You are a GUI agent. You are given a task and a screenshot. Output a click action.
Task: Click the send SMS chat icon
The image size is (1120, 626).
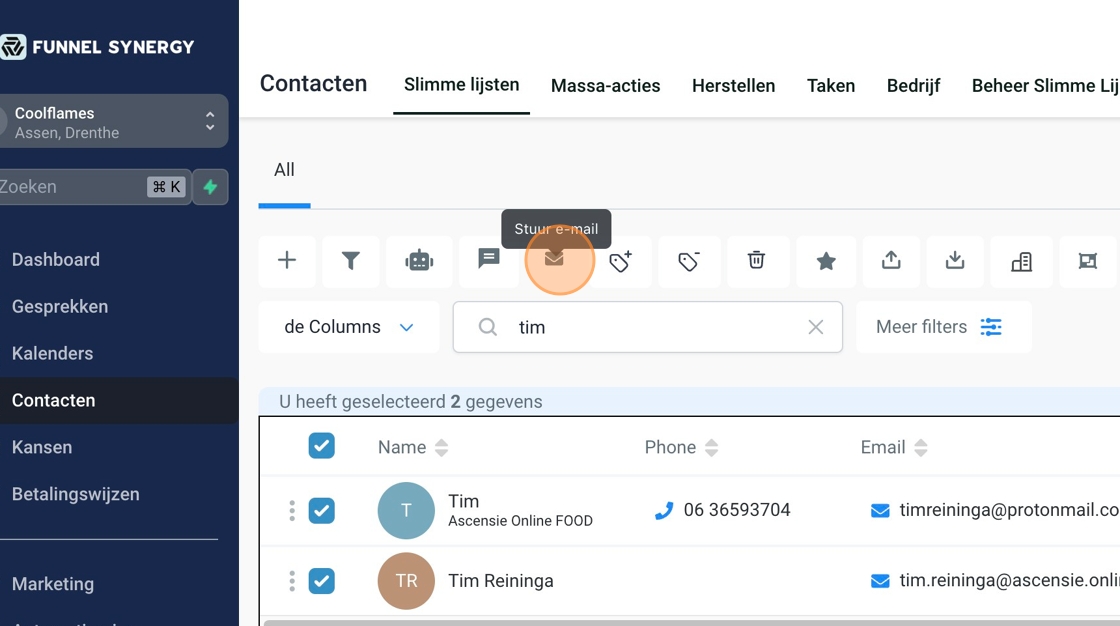point(488,259)
